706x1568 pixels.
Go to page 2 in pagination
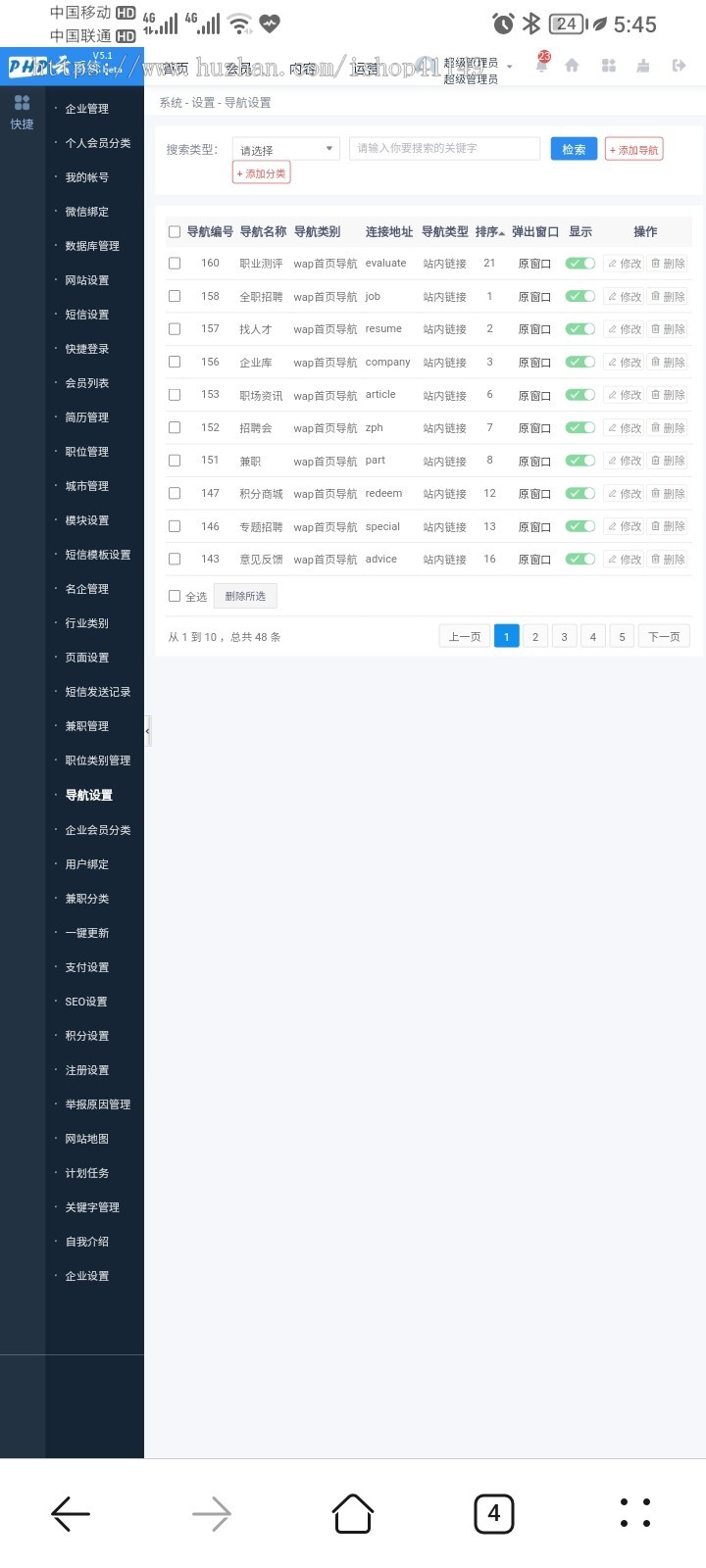click(x=535, y=637)
